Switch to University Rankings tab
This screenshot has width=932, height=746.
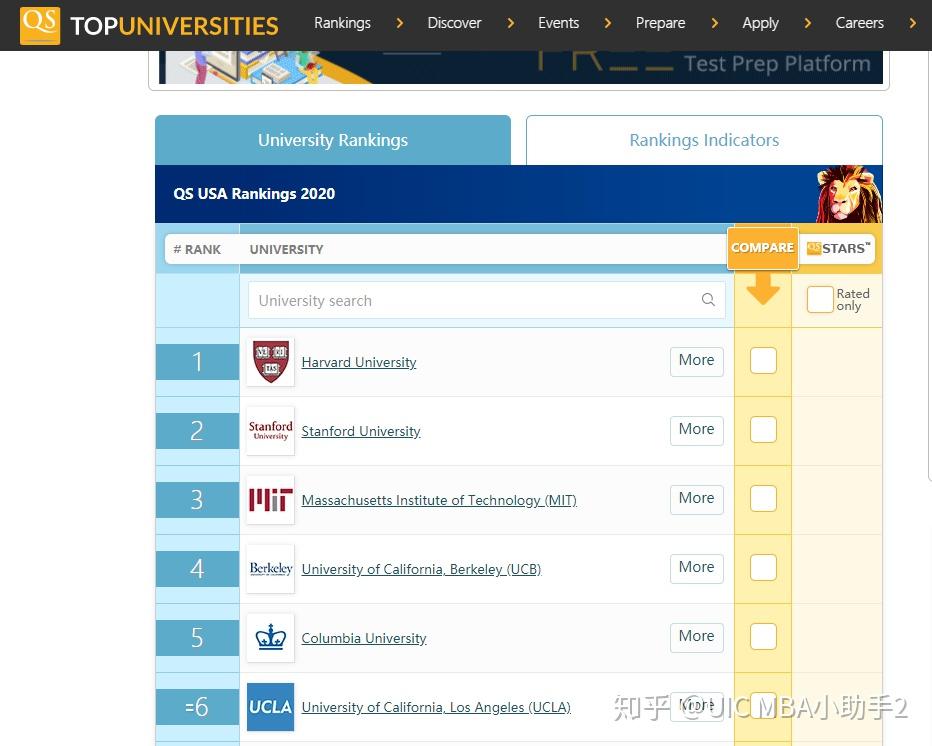tap(333, 140)
